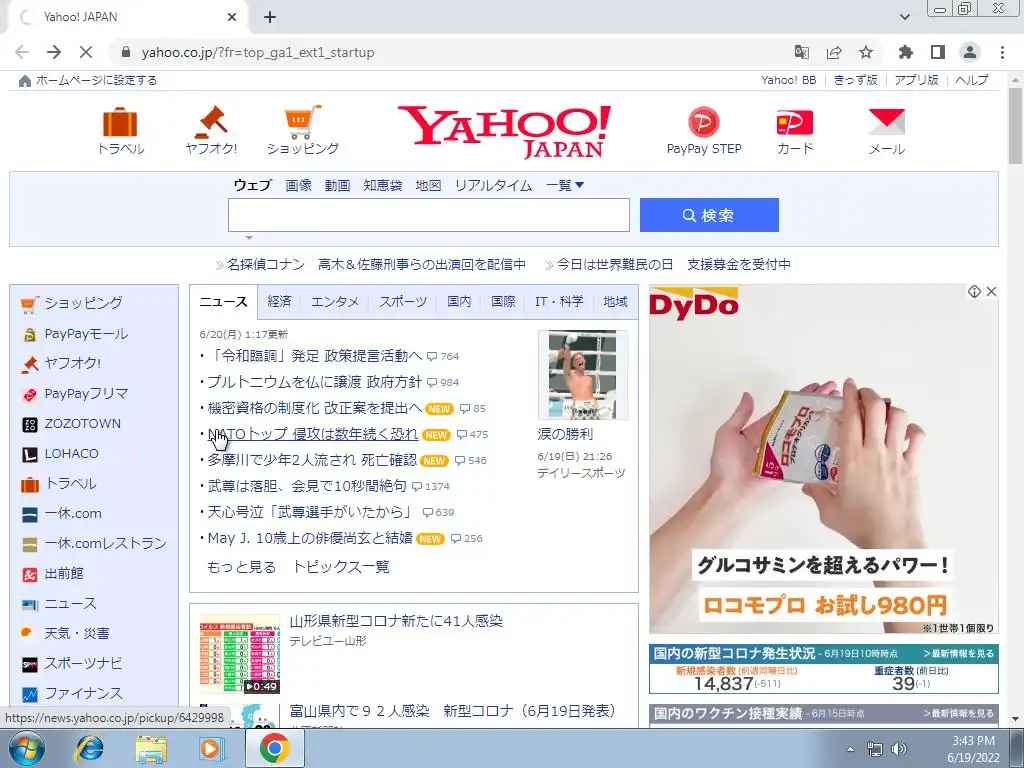
Task: Open the boxer photo thumbnail 涙の勝利
Action: (583, 374)
